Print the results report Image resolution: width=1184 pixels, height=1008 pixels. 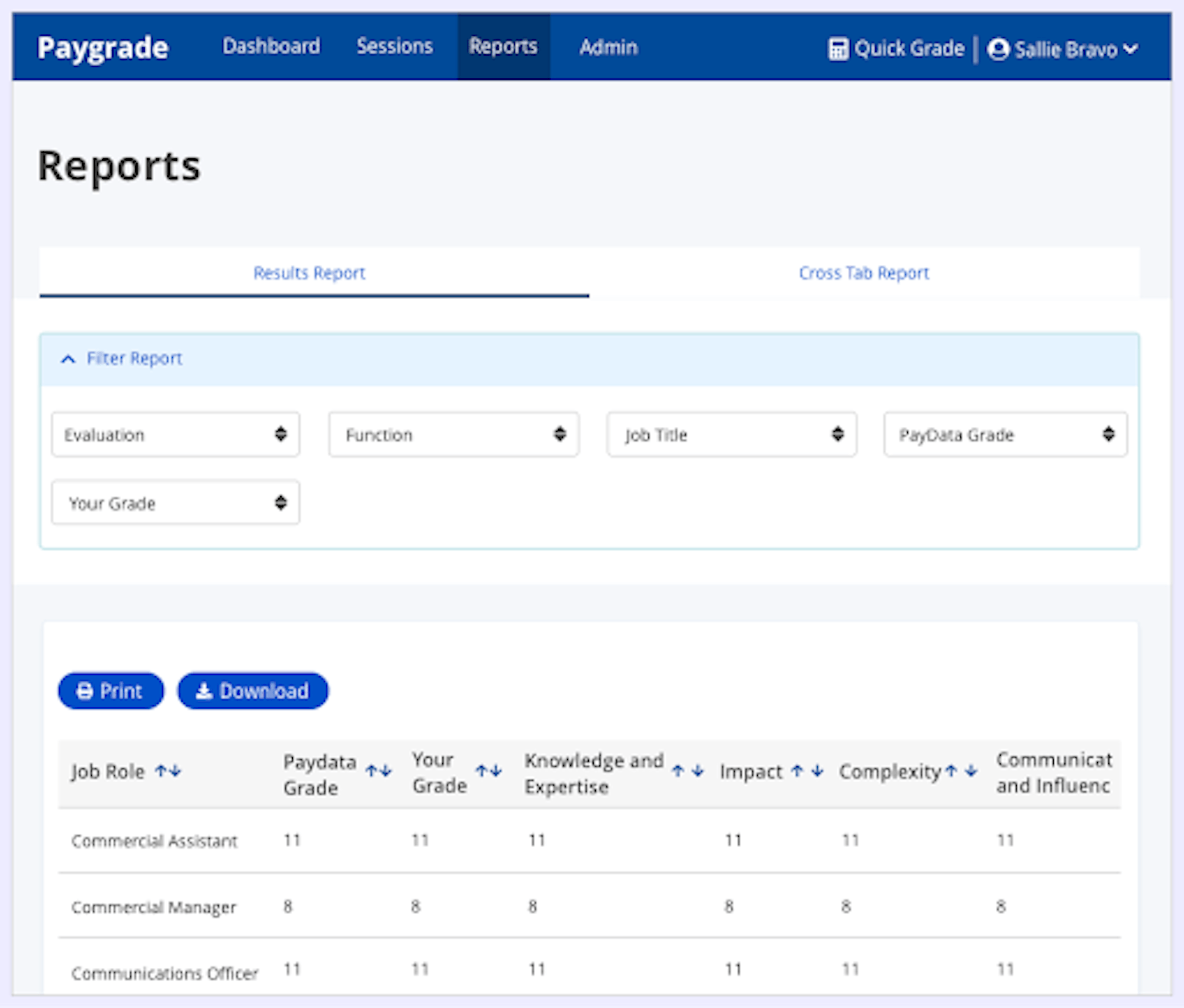[x=111, y=691]
